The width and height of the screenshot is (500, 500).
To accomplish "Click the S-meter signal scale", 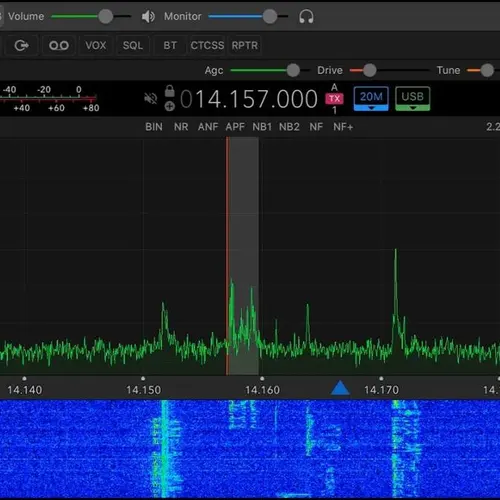I will [x=49, y=99].
